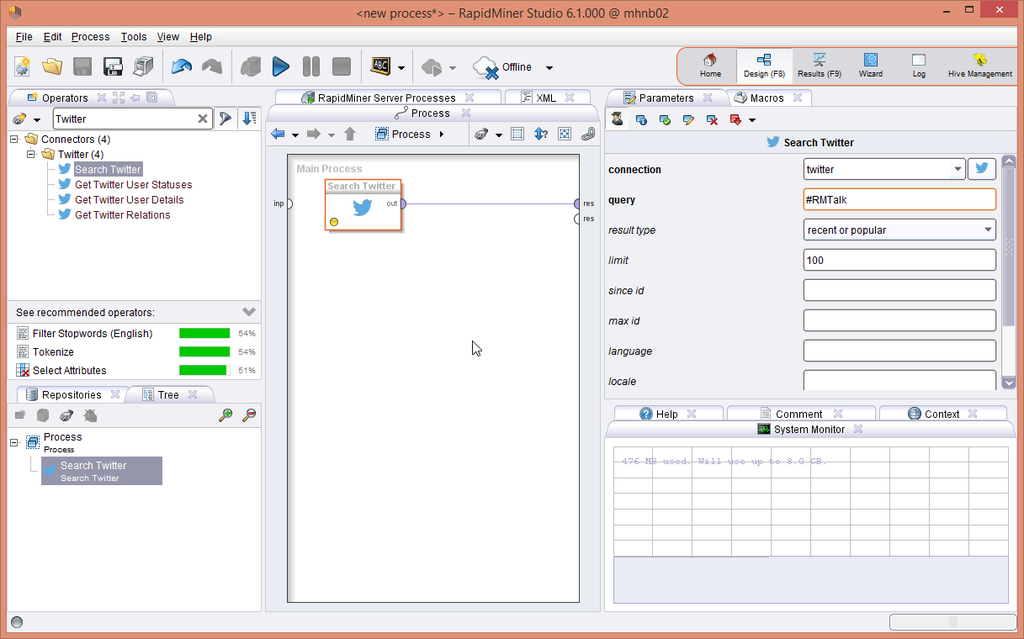Click the Save As floppy disk icon
Image resolution: width=1024 pixels, height=639 pixels.
point(112,67)
